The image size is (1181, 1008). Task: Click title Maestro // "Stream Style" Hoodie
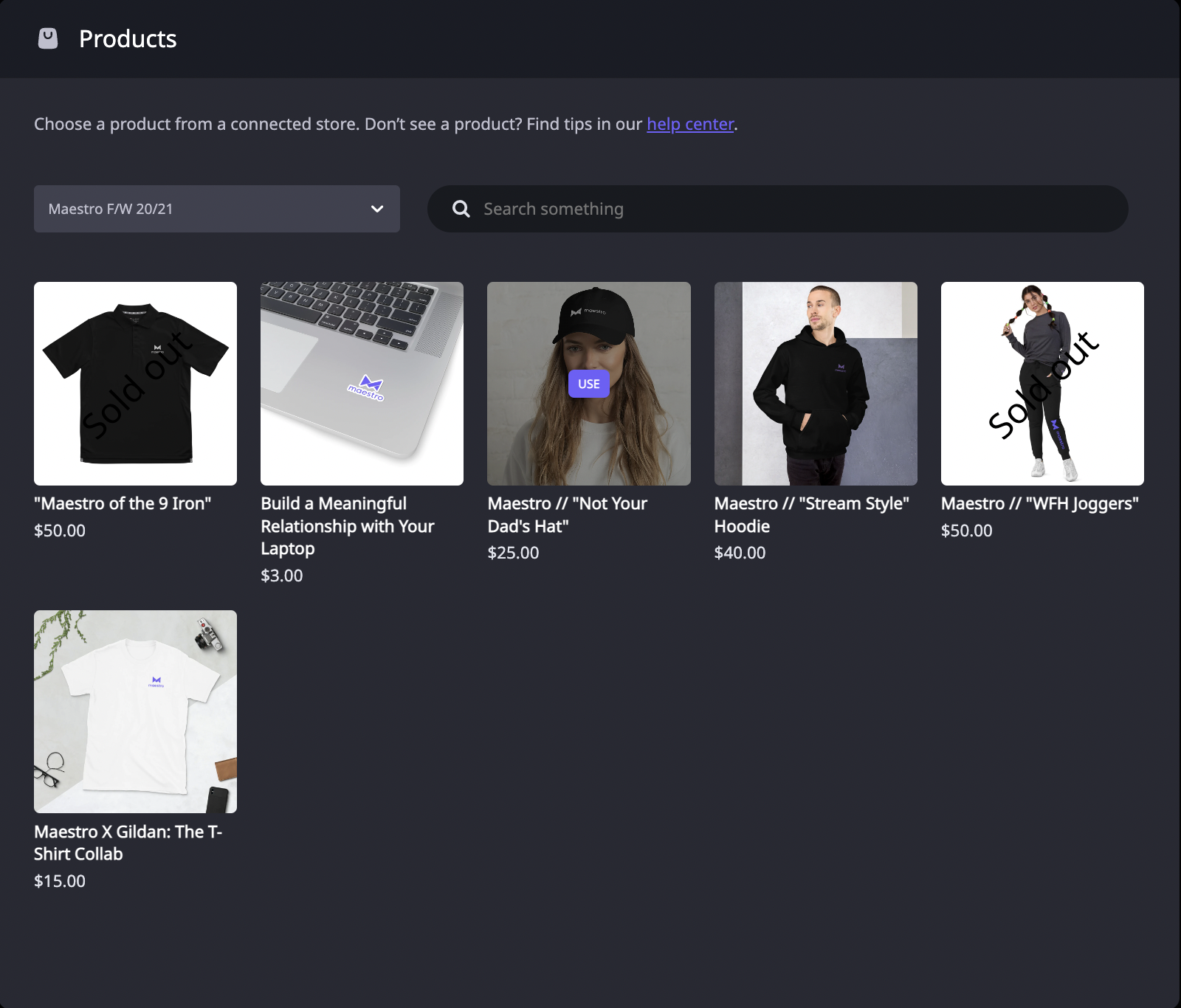[x=812, y=514]
